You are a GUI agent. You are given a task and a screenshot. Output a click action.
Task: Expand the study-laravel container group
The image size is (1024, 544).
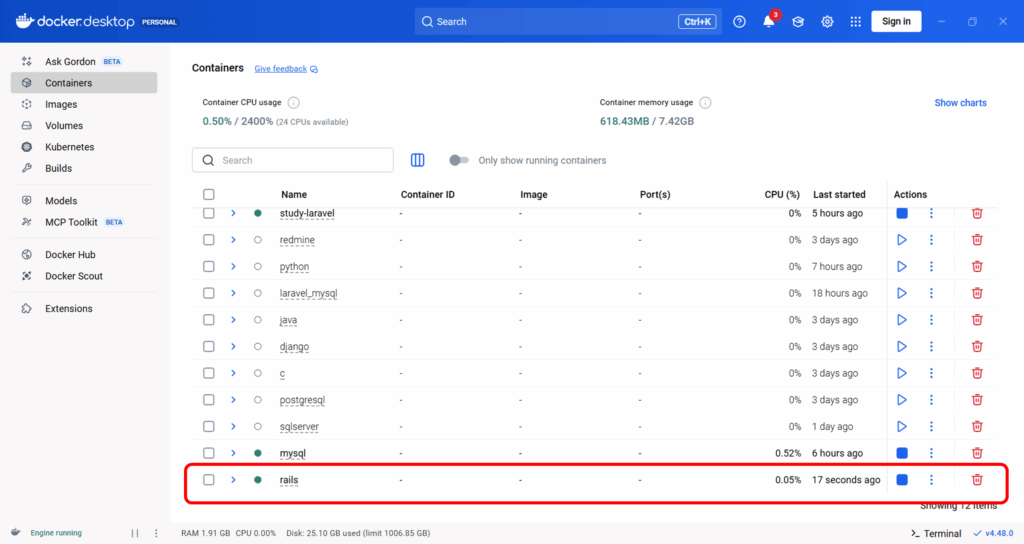point(234,213)
